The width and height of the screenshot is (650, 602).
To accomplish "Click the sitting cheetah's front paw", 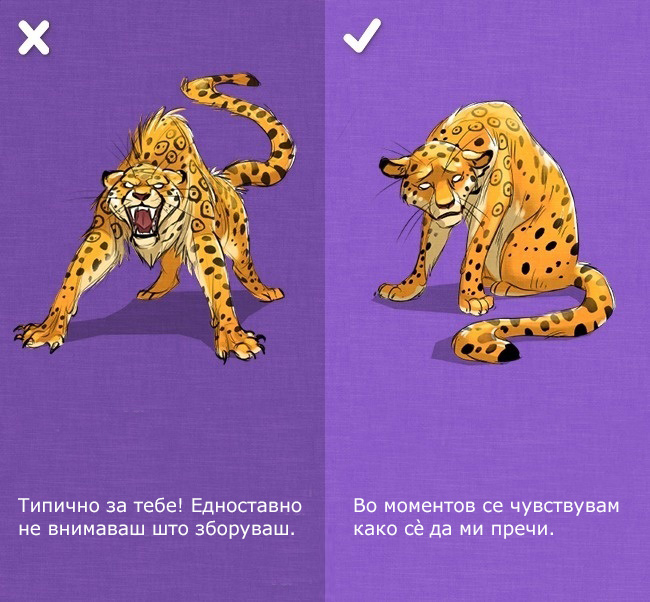I will pos(477,305).
